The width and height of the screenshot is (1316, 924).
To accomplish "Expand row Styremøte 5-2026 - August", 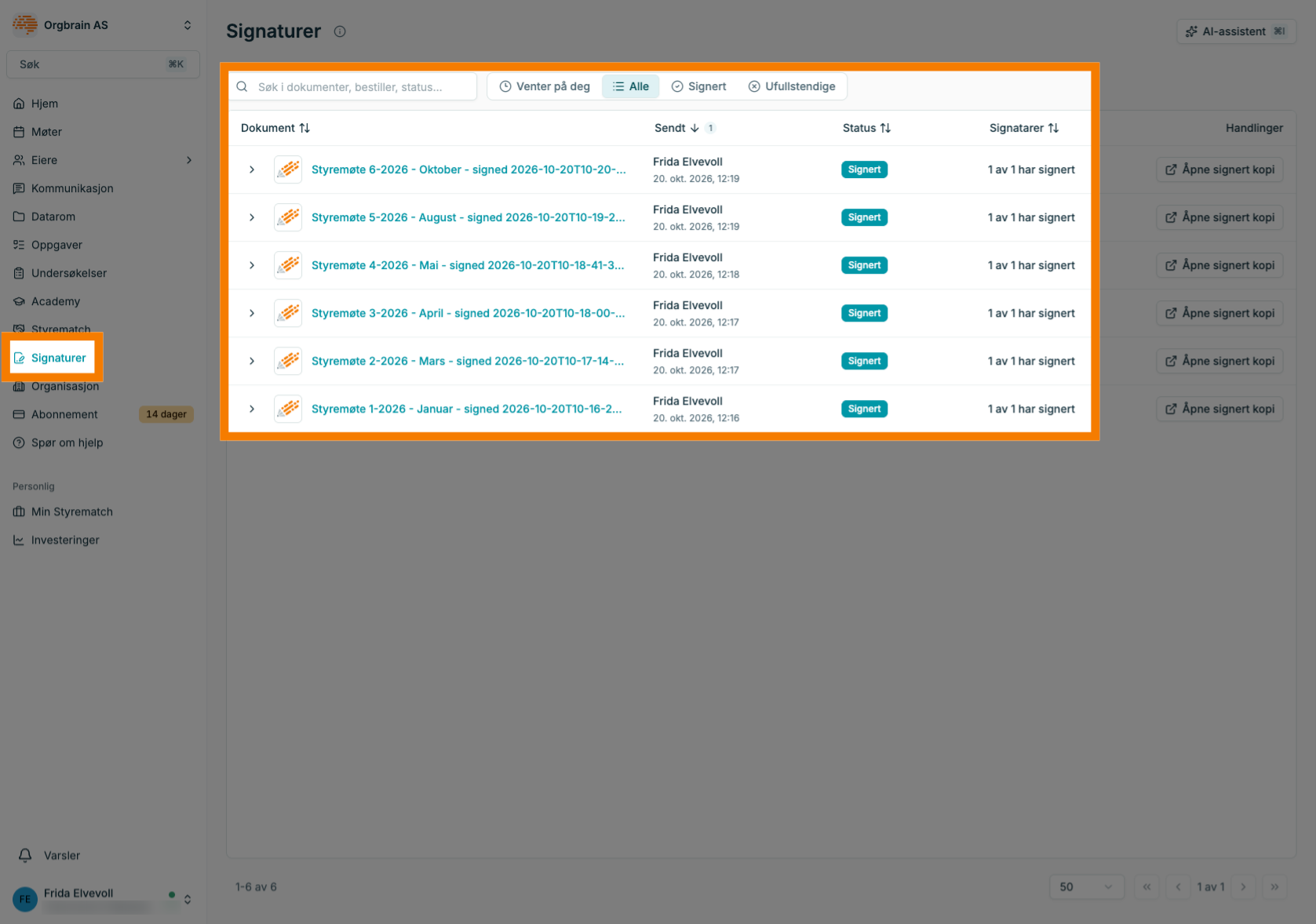I will pos(252,217).
